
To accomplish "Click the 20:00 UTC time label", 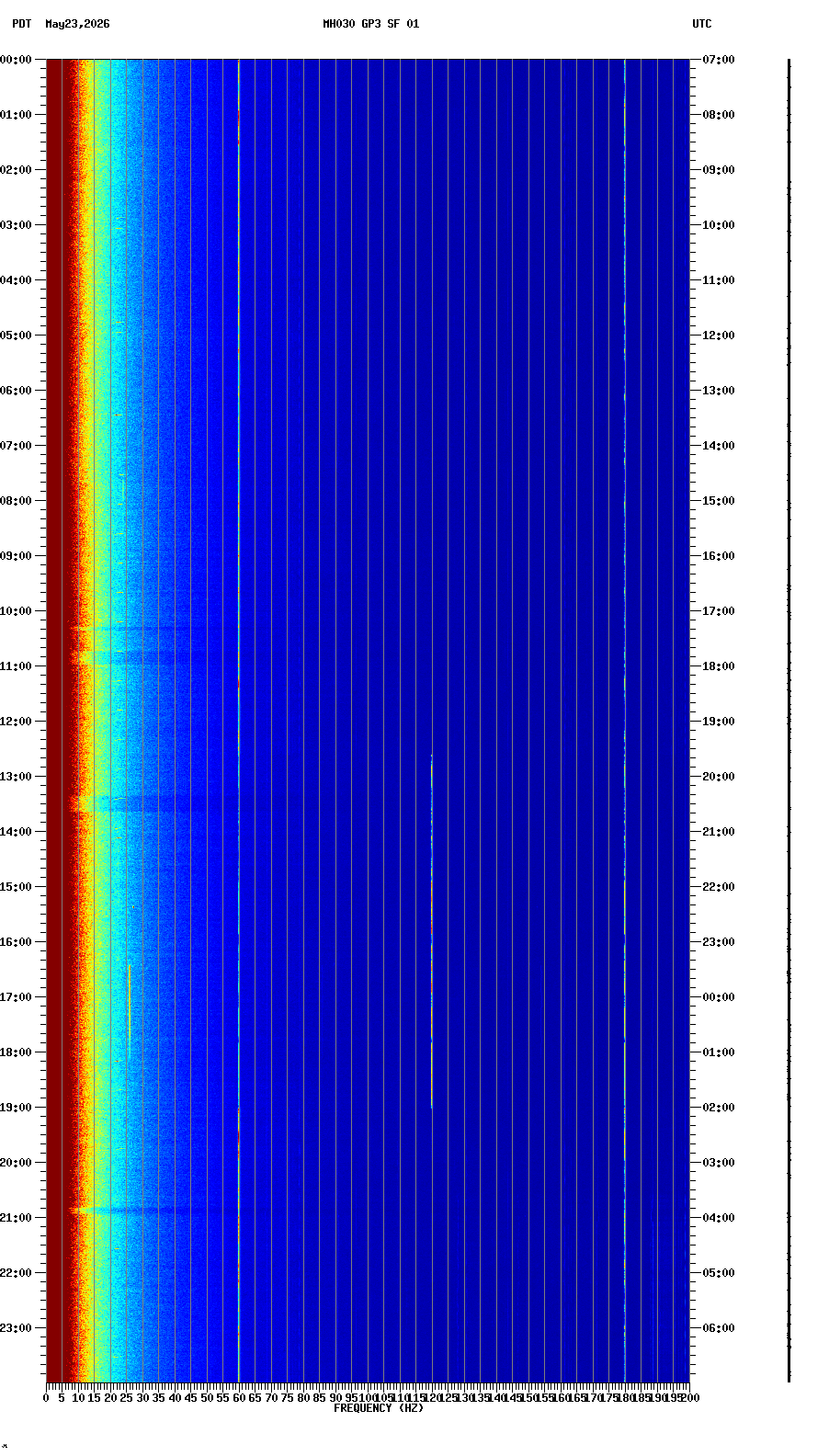I will click(x=719, y=777).
